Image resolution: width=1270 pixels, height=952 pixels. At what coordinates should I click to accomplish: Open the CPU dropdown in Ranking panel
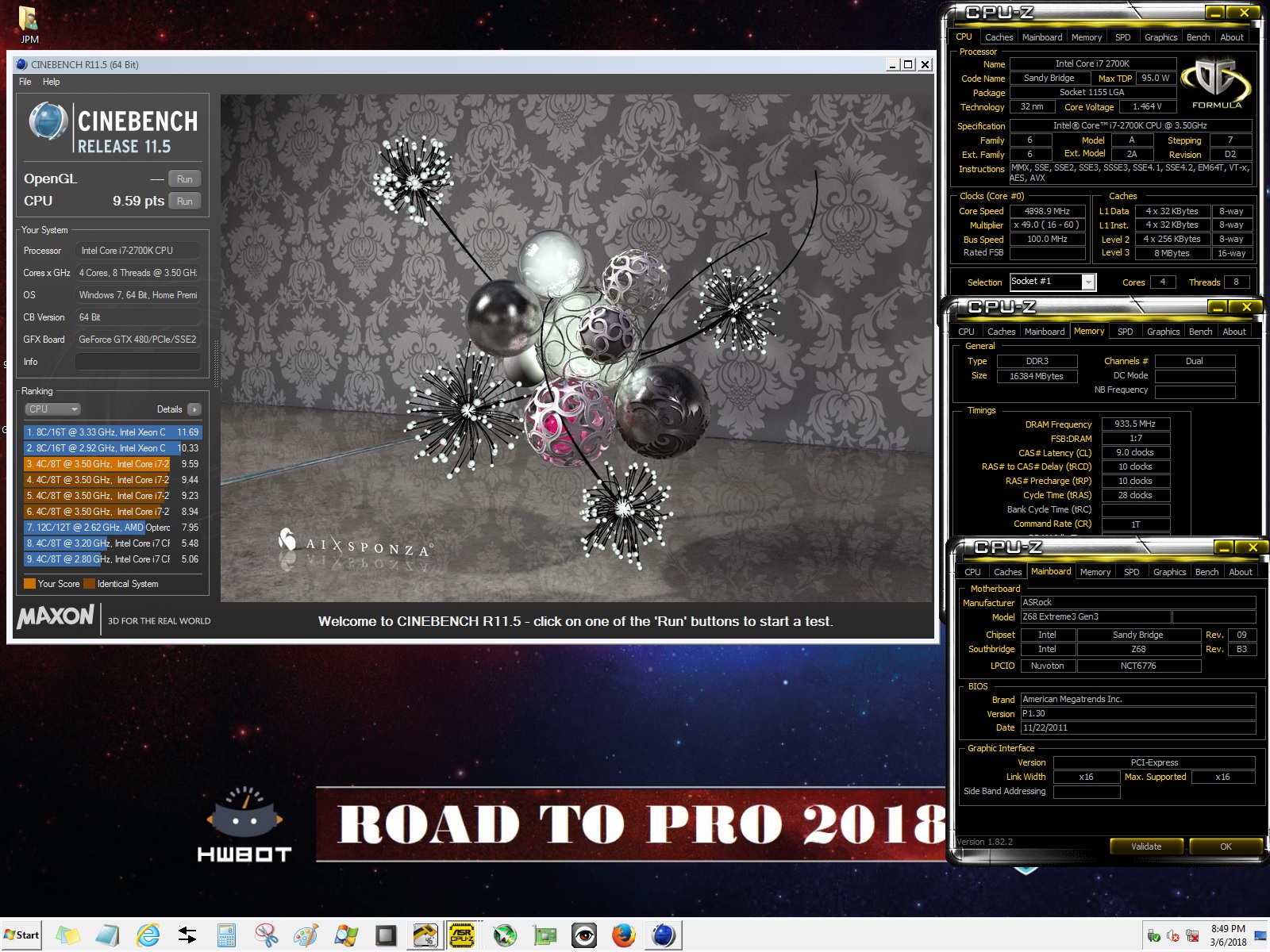click(x=52, y=409)
